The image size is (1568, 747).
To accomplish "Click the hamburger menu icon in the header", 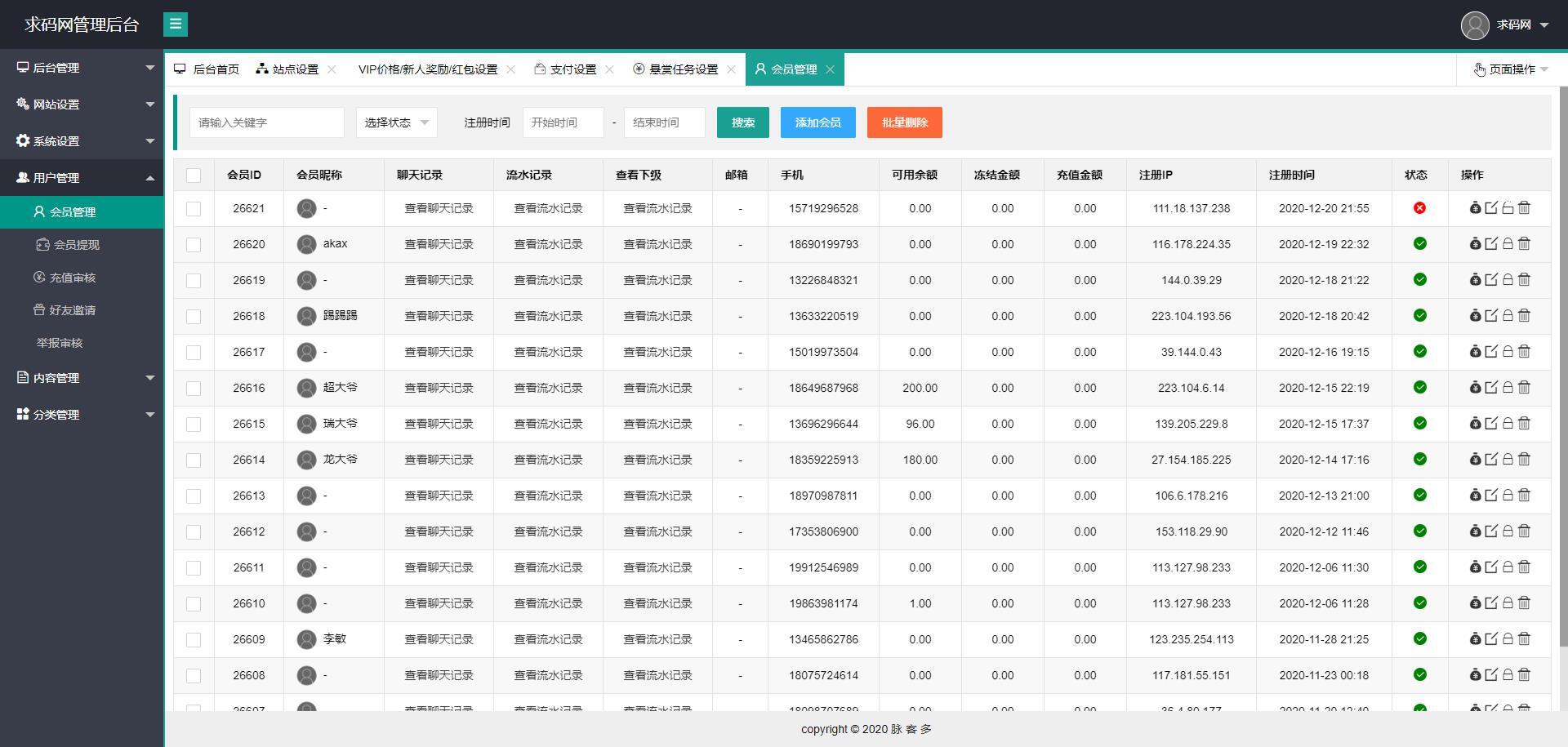I will 175,24.
